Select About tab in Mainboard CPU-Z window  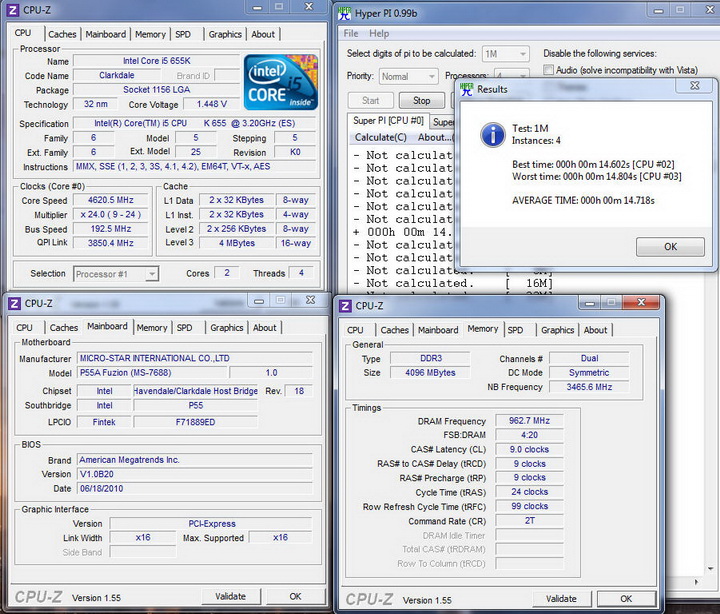click(x=265, y=328)
